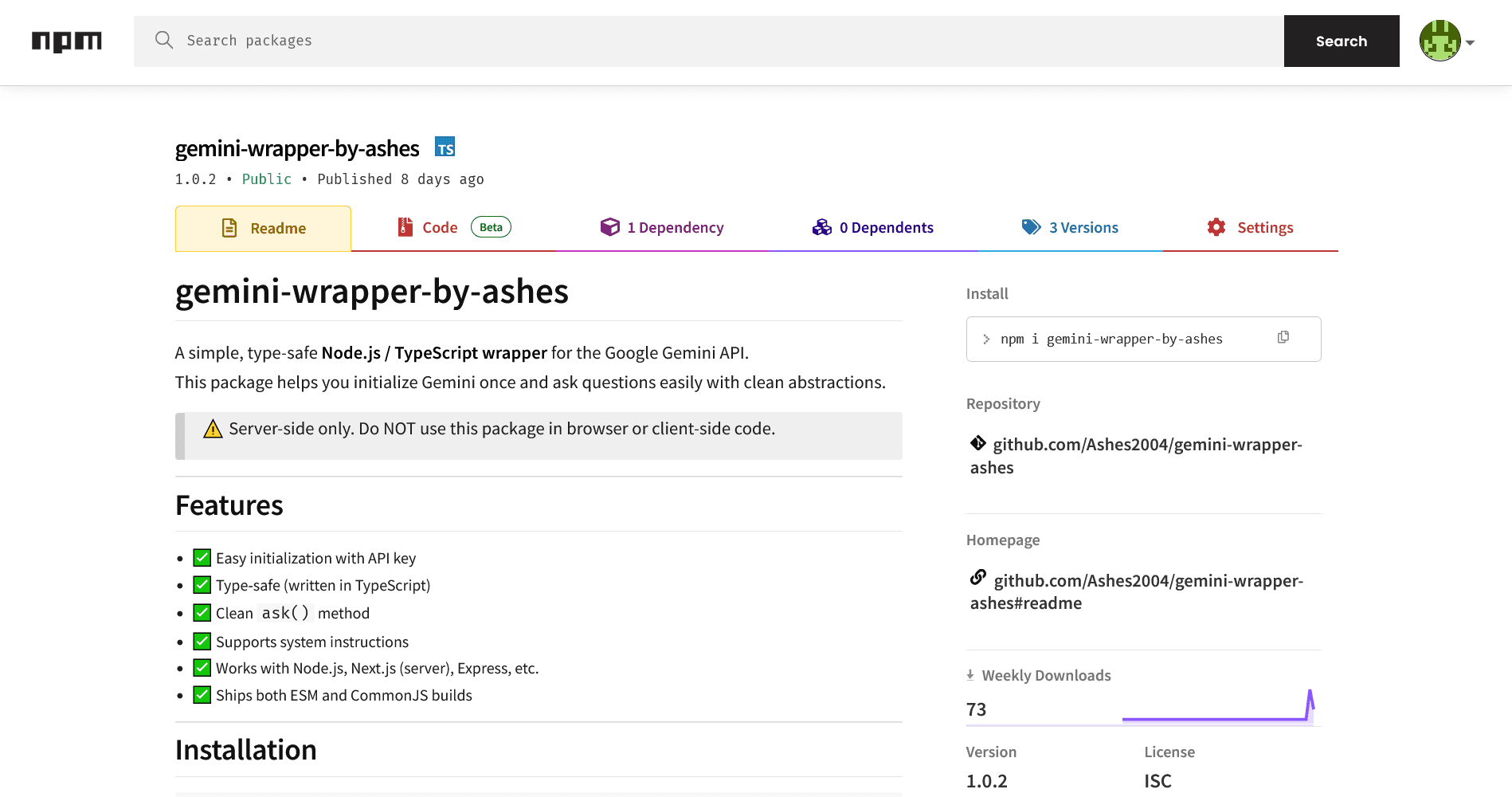Click the homepage chain link icon

coord(978,577)
